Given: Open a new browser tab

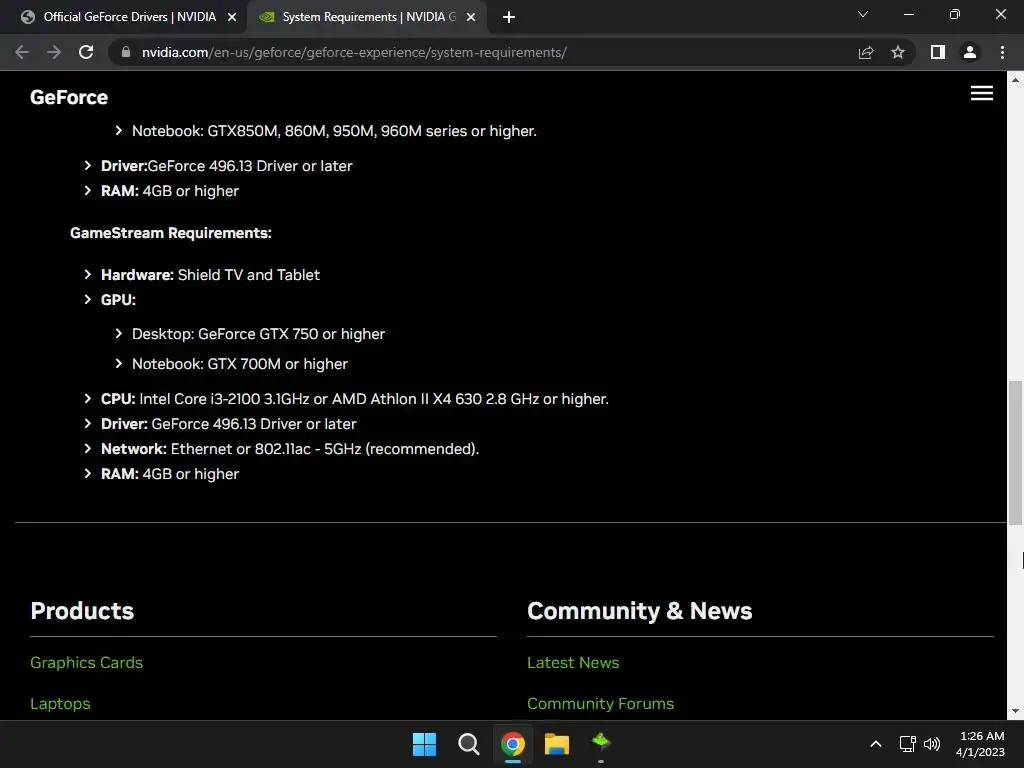Looking at the screenshot, I should click(x=509, y=17).
